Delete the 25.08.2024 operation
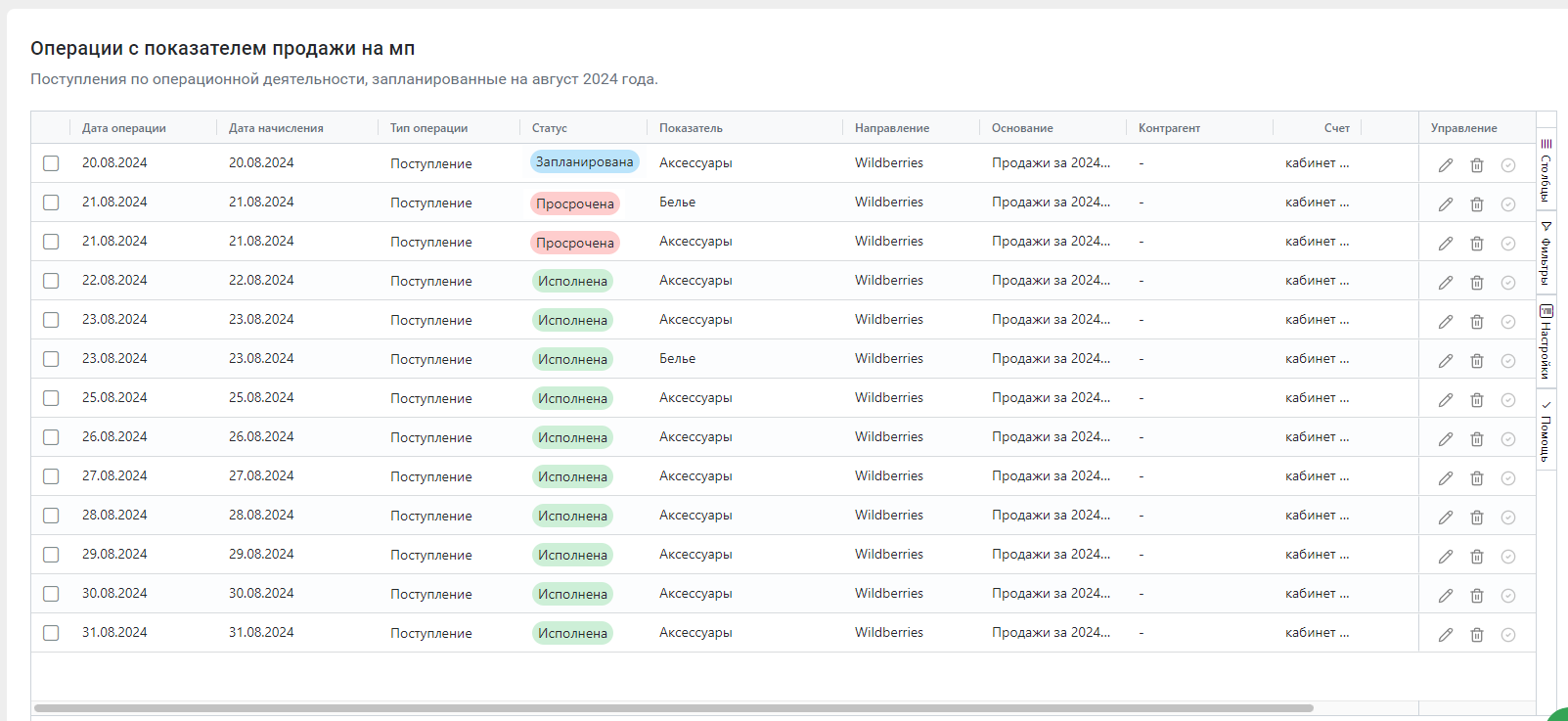The width and height of the screenshot is (1568, 721). (1477, 400)
